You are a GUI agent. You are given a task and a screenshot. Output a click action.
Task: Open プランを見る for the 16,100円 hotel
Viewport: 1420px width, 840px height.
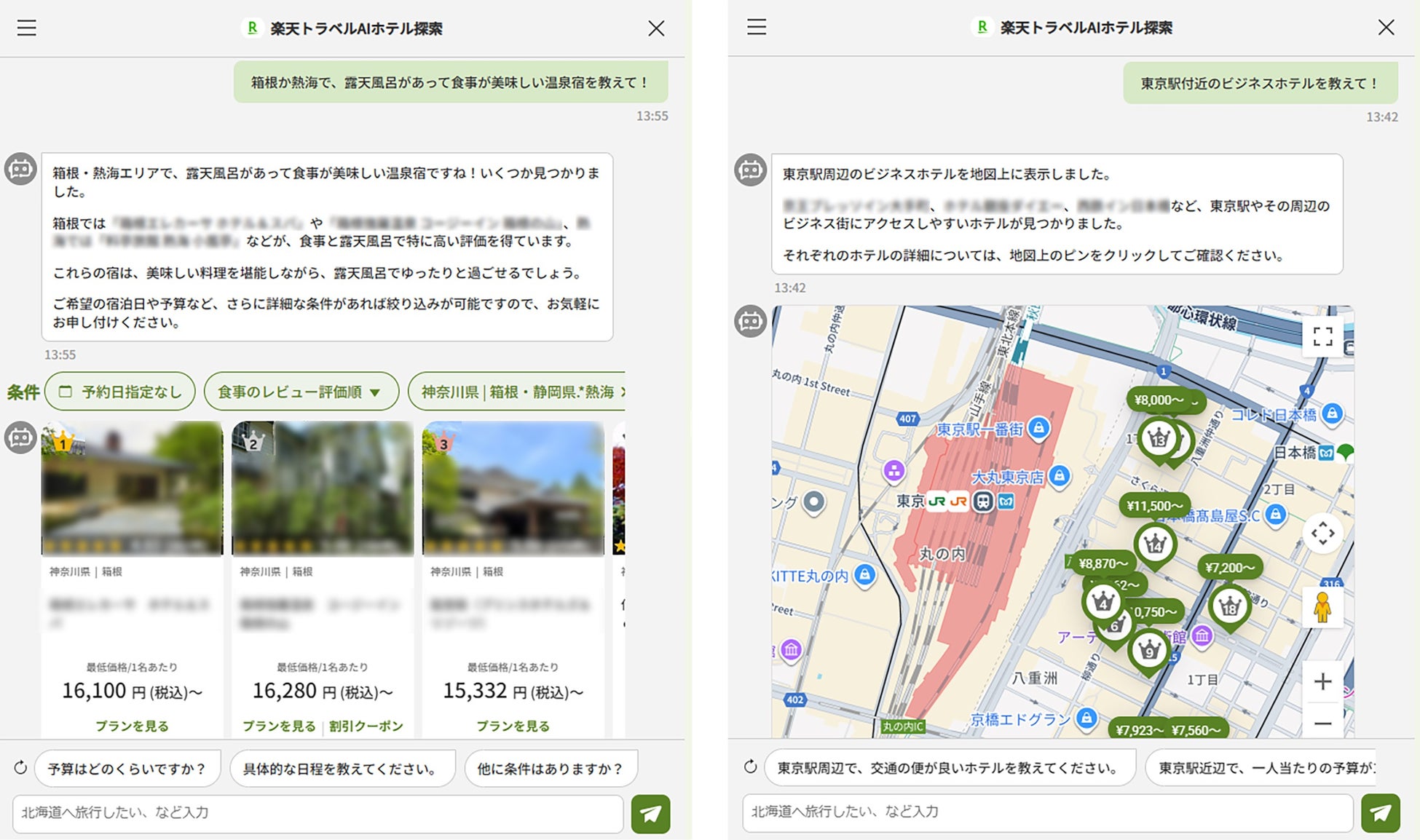point(132,725)
